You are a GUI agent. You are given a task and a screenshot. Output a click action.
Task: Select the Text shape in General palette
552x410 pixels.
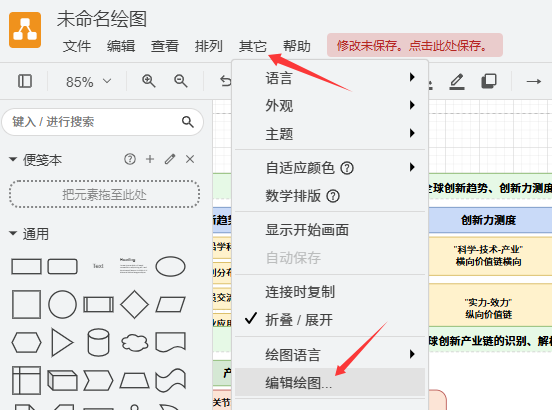98,266
